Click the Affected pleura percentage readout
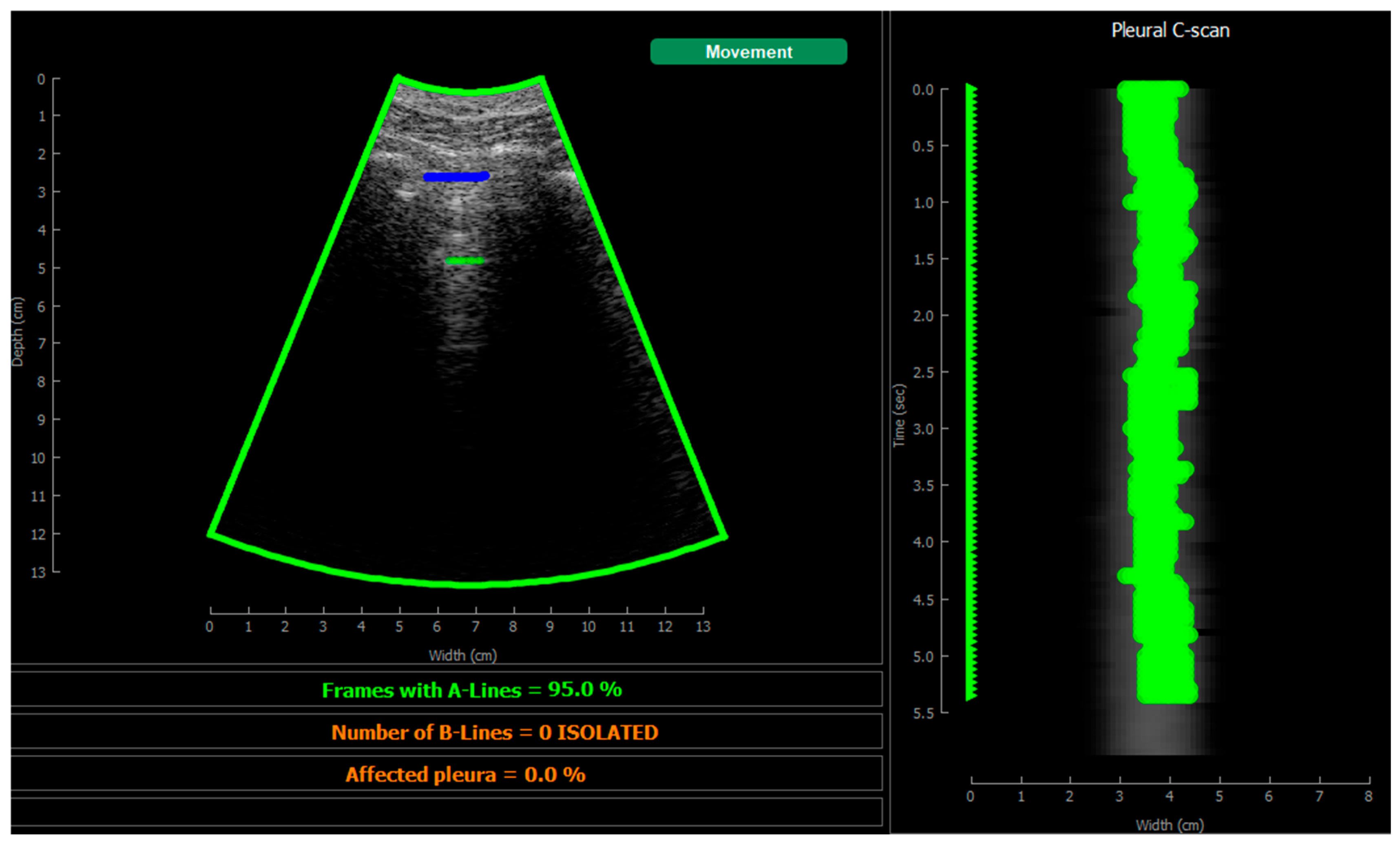The image size is (1400, 847). pyautogui.click(x=465, y=774)
